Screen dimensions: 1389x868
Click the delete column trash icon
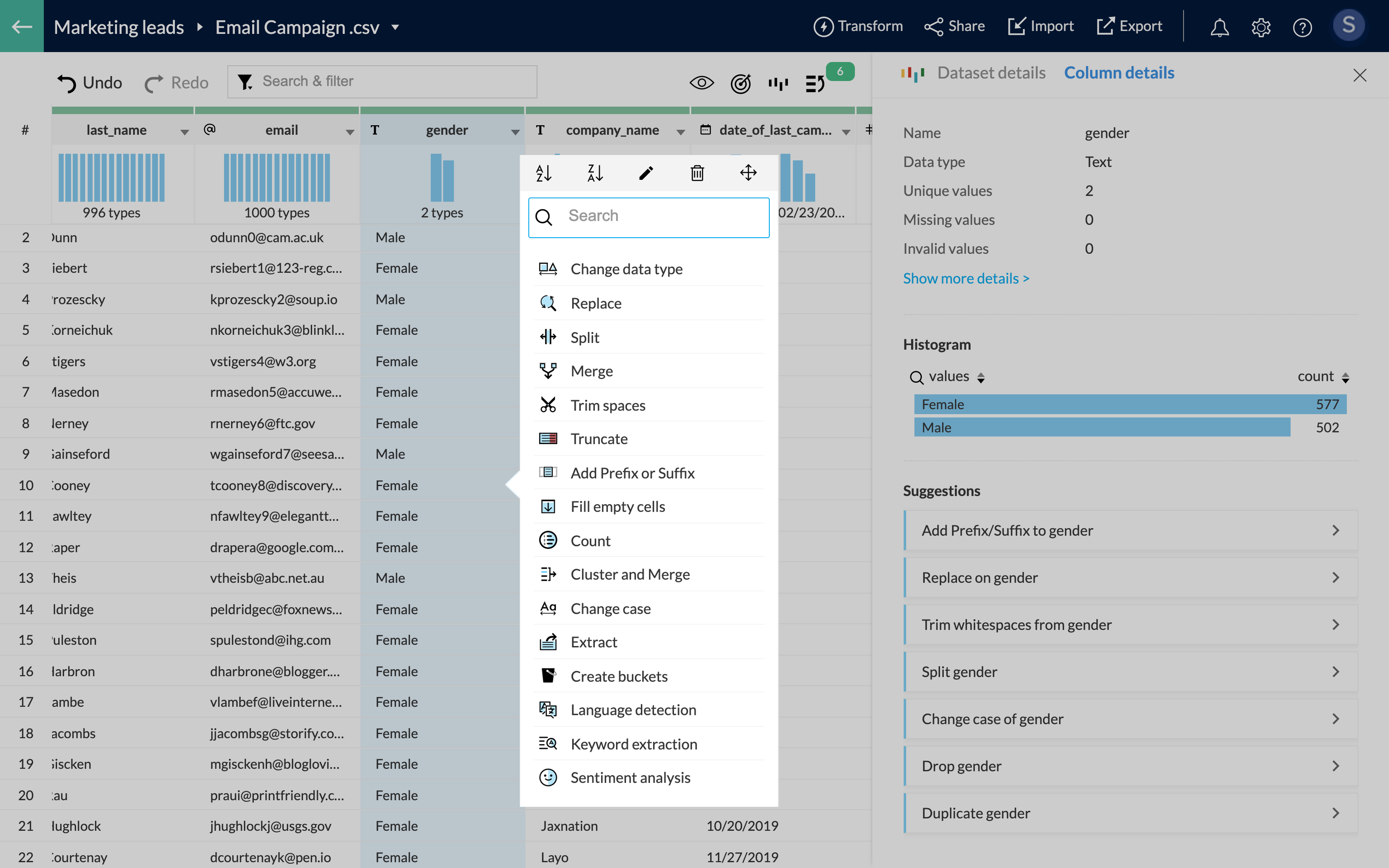(x=697, y=173)
